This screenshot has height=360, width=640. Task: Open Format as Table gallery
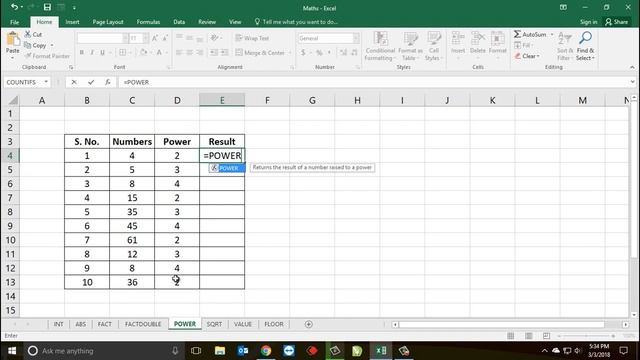pyautogui.click(x=410, y=46)
